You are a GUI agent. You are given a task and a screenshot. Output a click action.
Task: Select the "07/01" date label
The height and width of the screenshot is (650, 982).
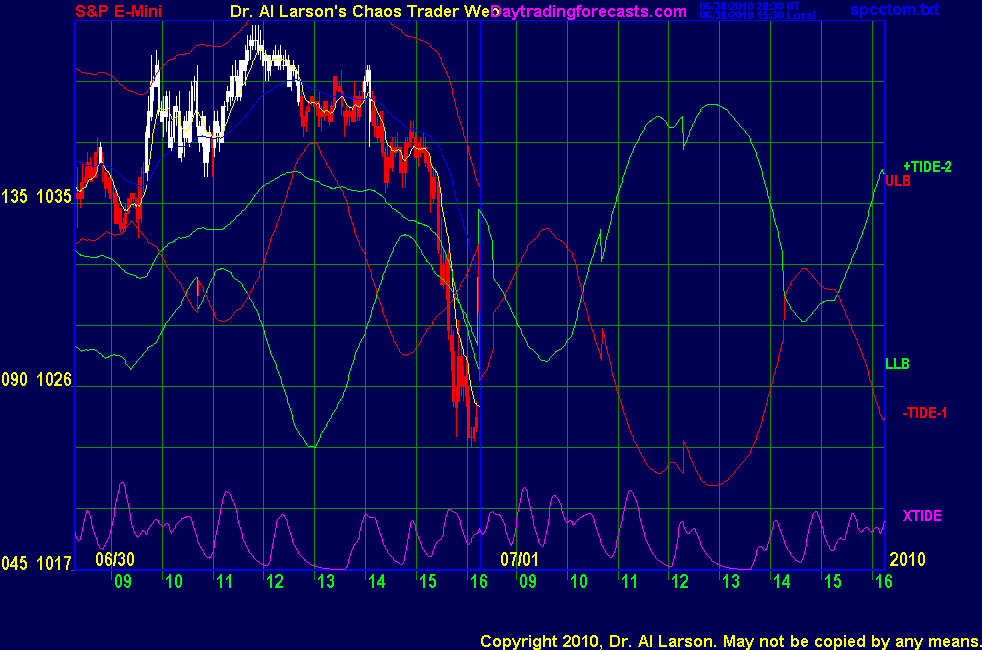(x=519, y=559)
